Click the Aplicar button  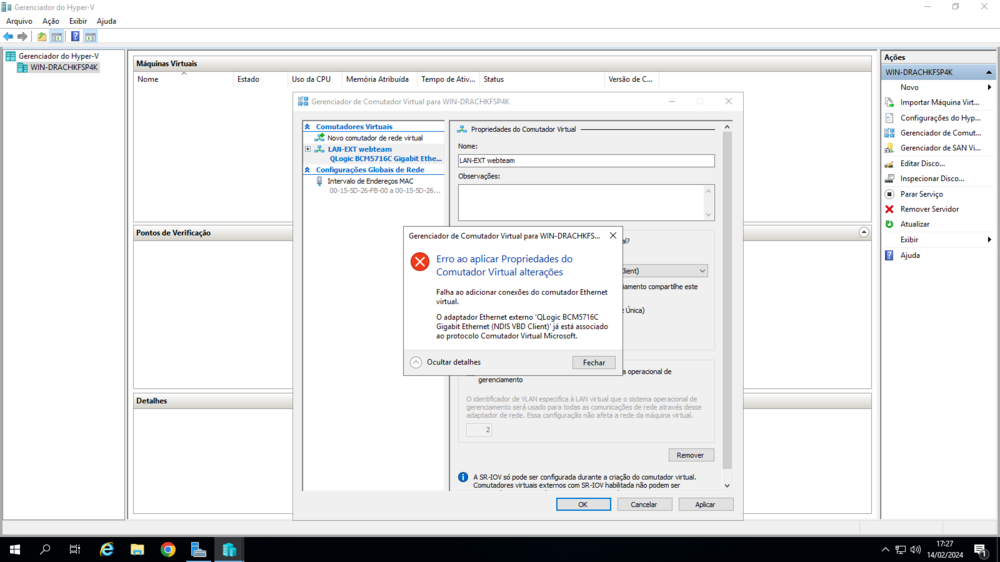pos(705,504)
